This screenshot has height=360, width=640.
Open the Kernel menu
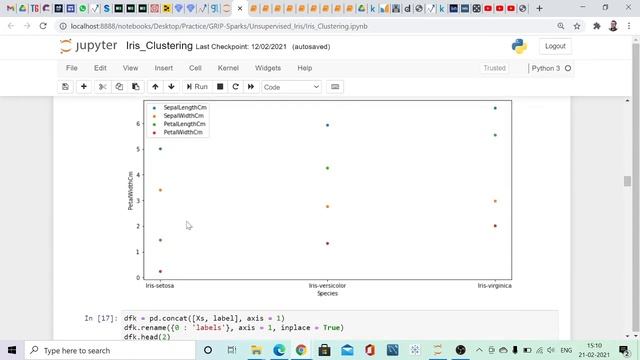[228, 68]
